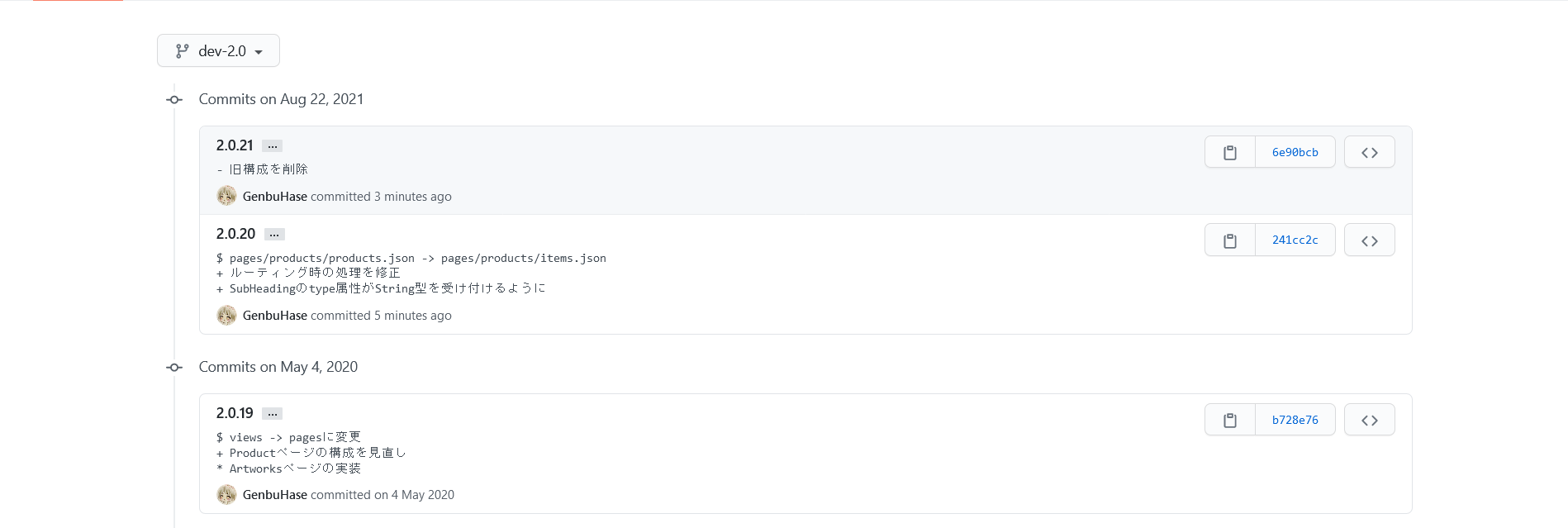Viewport: 1568px width, 528px height.
Task: Click GenbuHase avatar on 2.0.21 commit
Action: [x=226, y=196]
